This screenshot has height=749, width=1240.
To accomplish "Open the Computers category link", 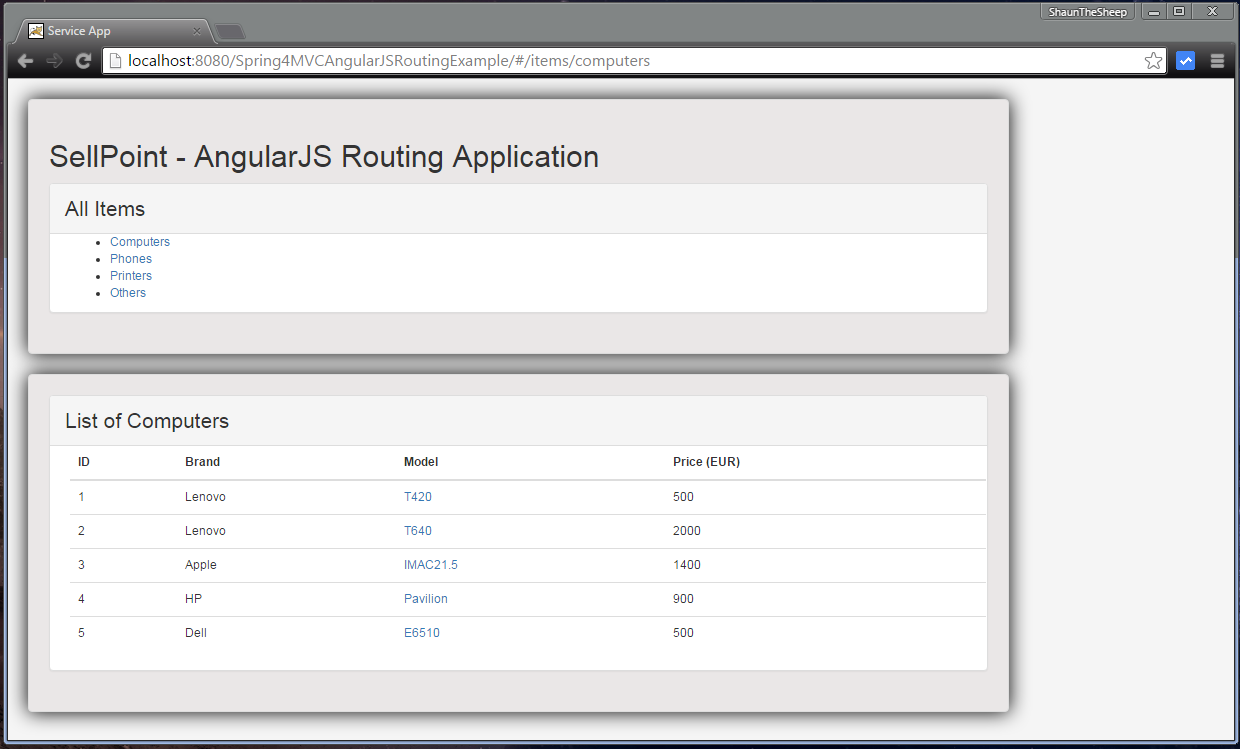I will (x=139, y=241).
